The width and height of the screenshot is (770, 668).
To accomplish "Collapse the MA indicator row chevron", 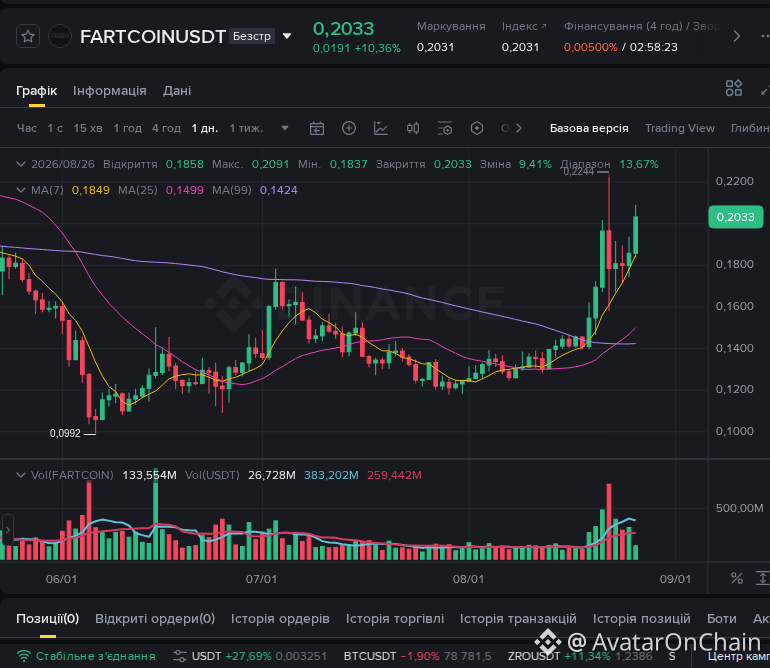I will point(21,190).
